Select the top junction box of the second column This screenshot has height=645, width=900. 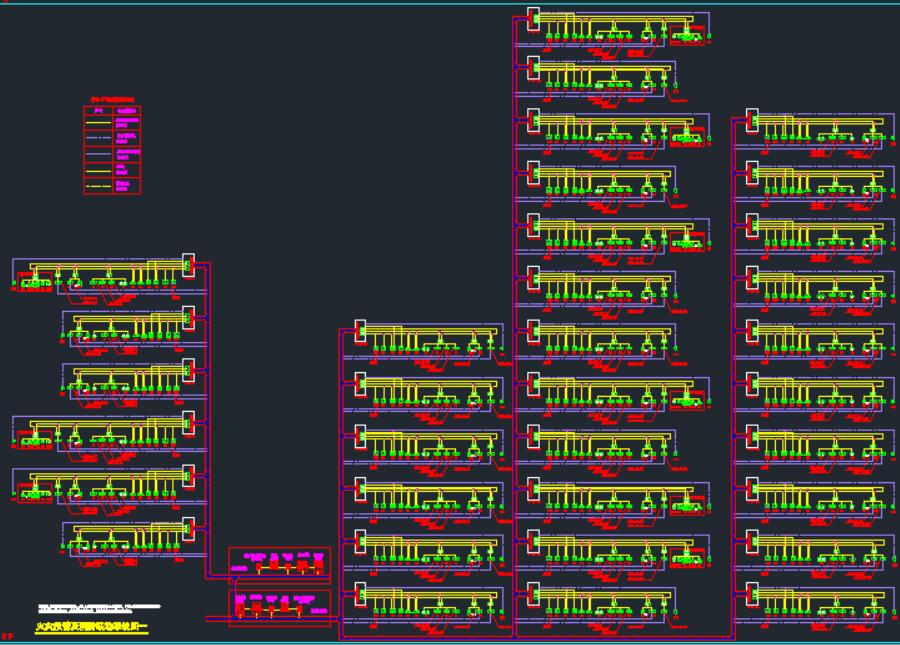tap(362, 331)
